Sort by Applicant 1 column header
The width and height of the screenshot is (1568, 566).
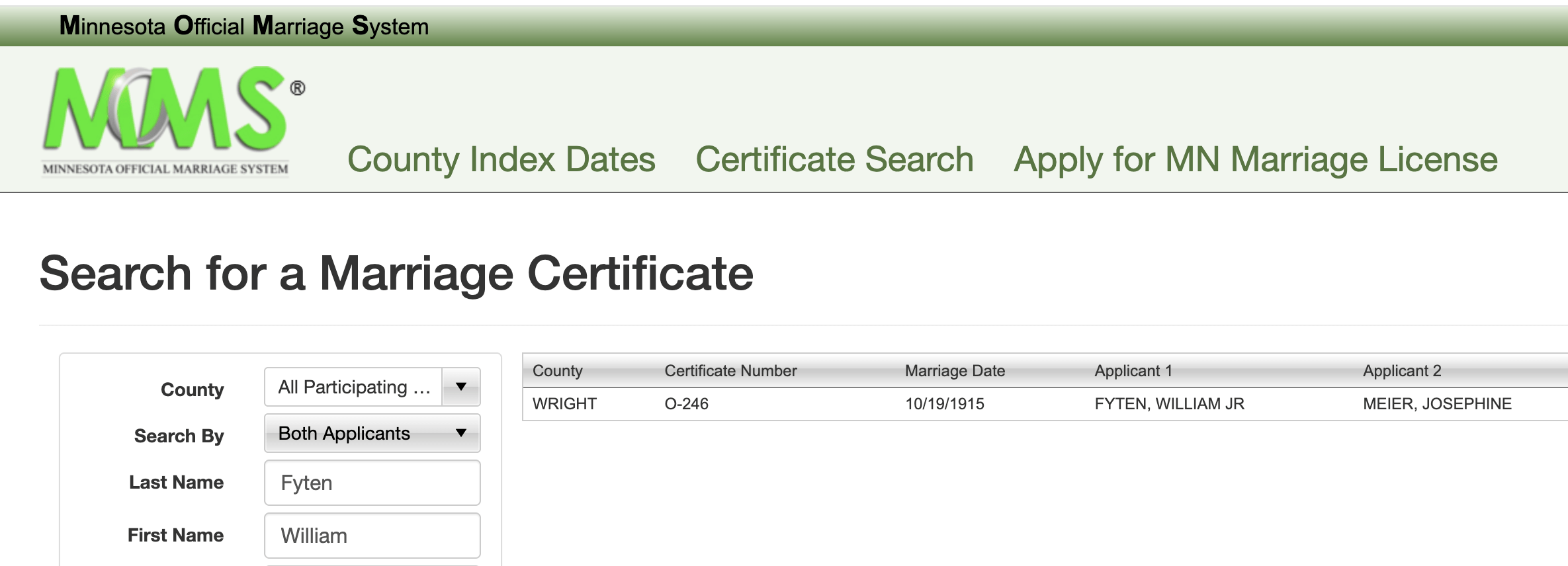coord(1133,371)
